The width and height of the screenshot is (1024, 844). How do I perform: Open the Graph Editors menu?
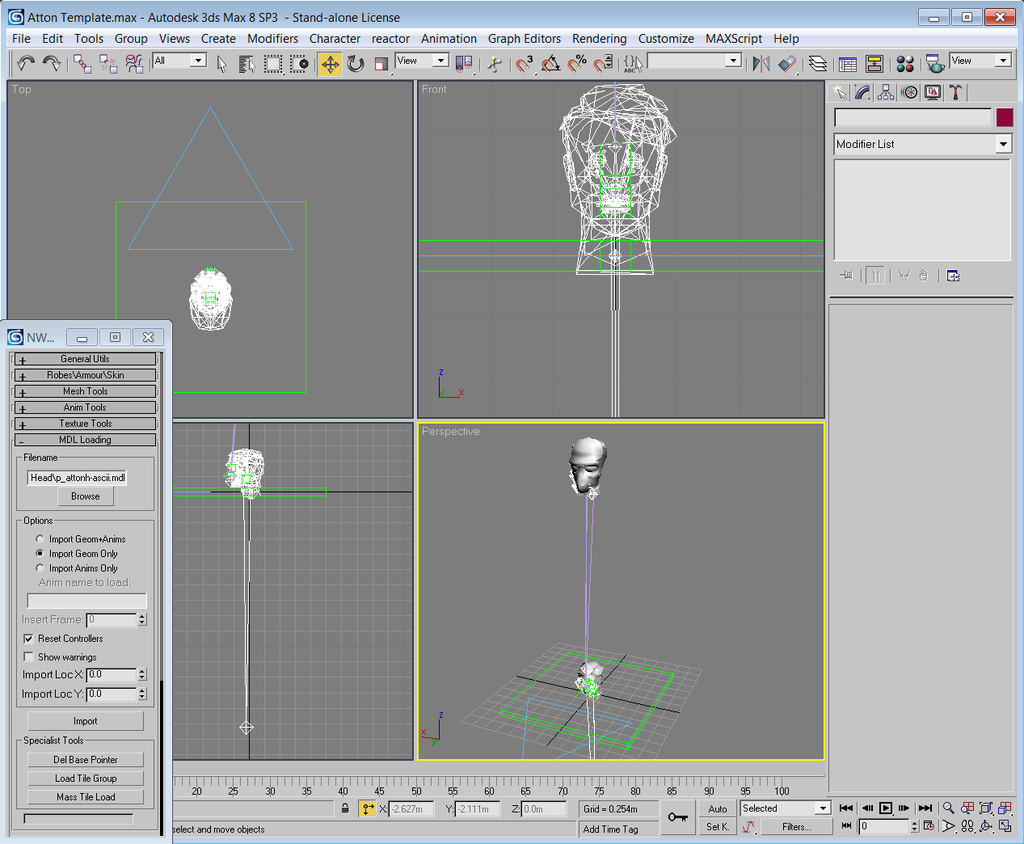(x=524, y=39)
